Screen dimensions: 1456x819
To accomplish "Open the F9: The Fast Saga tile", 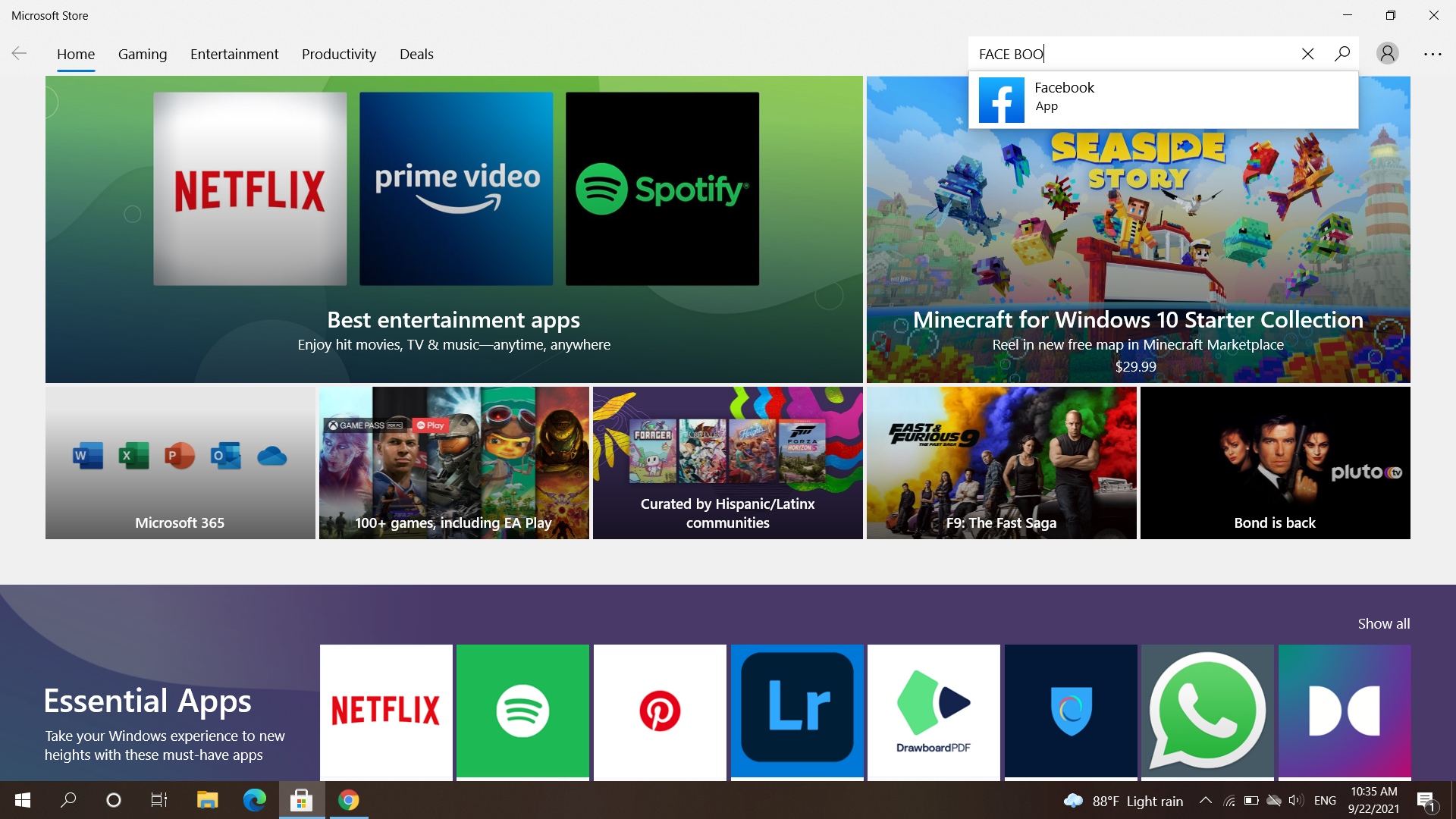I will [1001, 463].
